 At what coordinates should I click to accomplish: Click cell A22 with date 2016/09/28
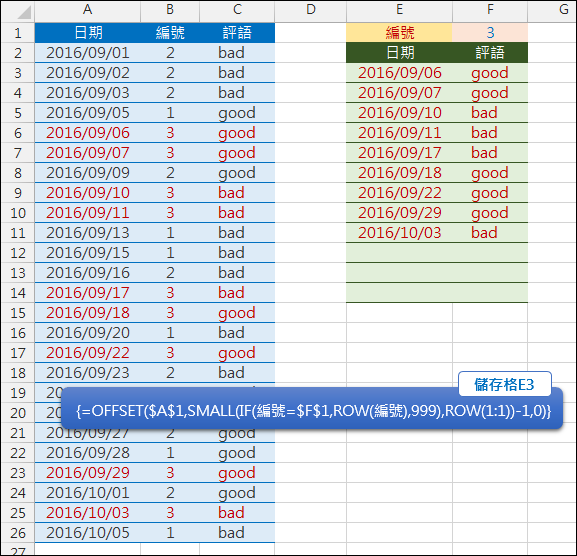tap(88, 453)
